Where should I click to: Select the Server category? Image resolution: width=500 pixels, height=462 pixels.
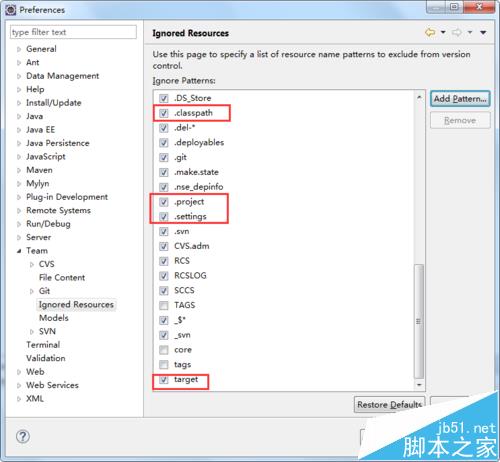(38, 237)
